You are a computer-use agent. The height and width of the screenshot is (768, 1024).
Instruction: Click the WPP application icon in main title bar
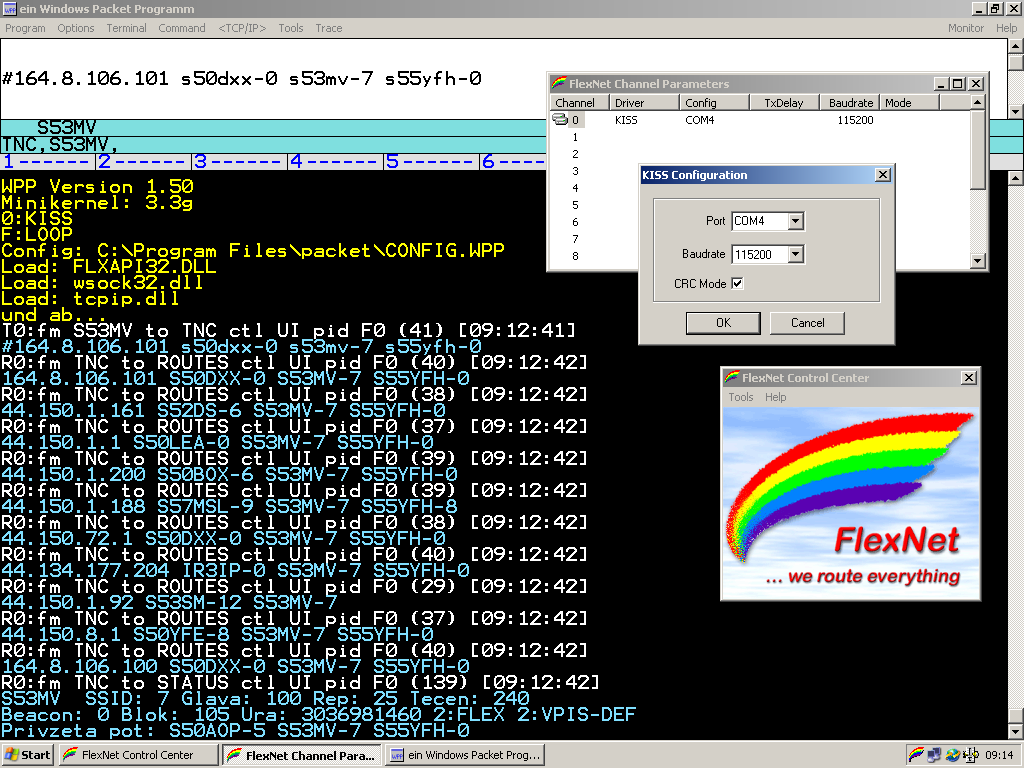[x=9, y=8]
